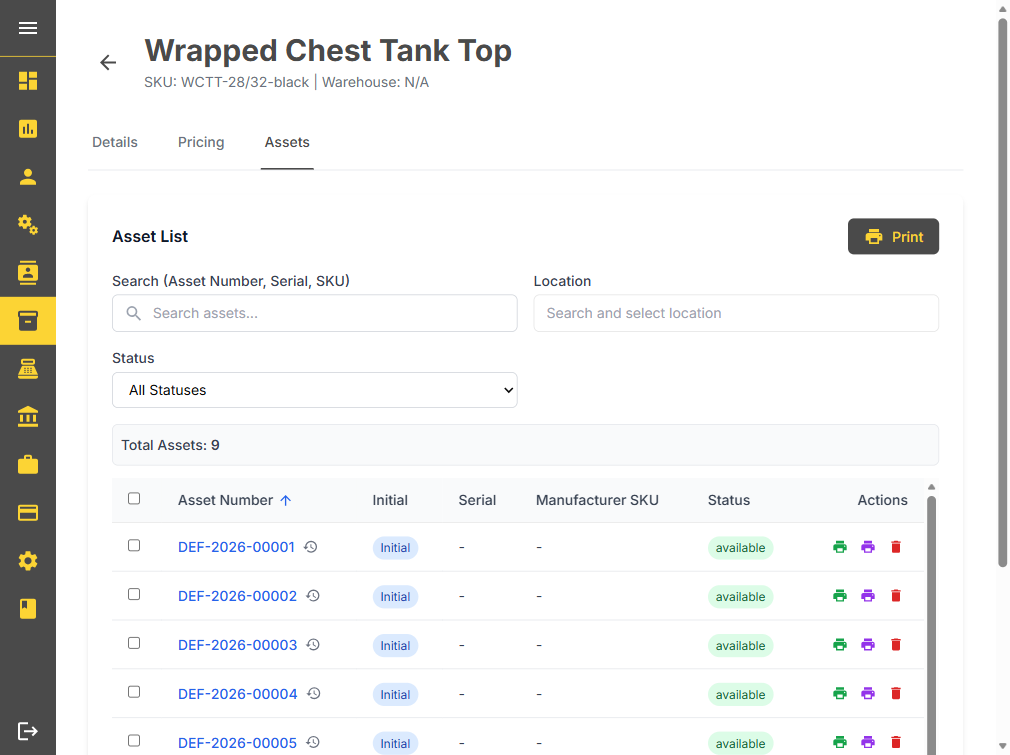
Task: Click the Search assets input field
Action: [x=315, y=313]
